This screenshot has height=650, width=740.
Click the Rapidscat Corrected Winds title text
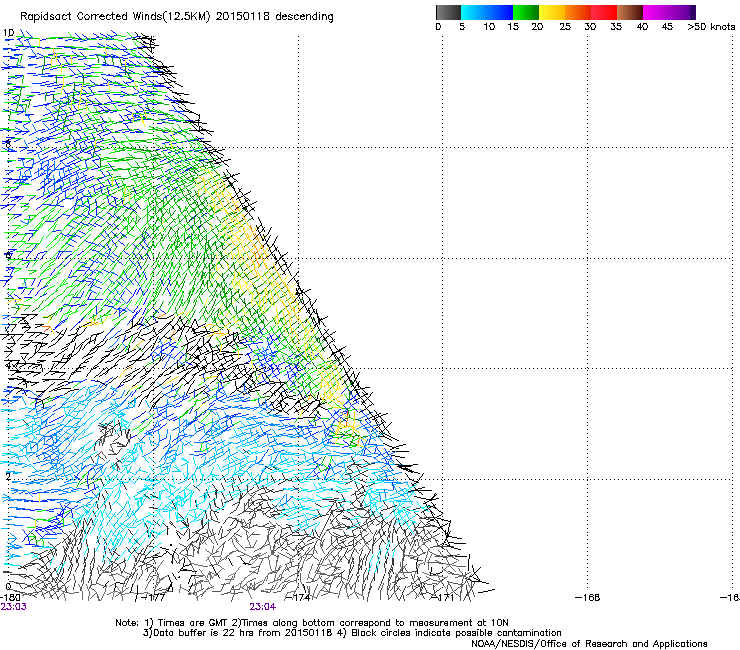point(177,17)
